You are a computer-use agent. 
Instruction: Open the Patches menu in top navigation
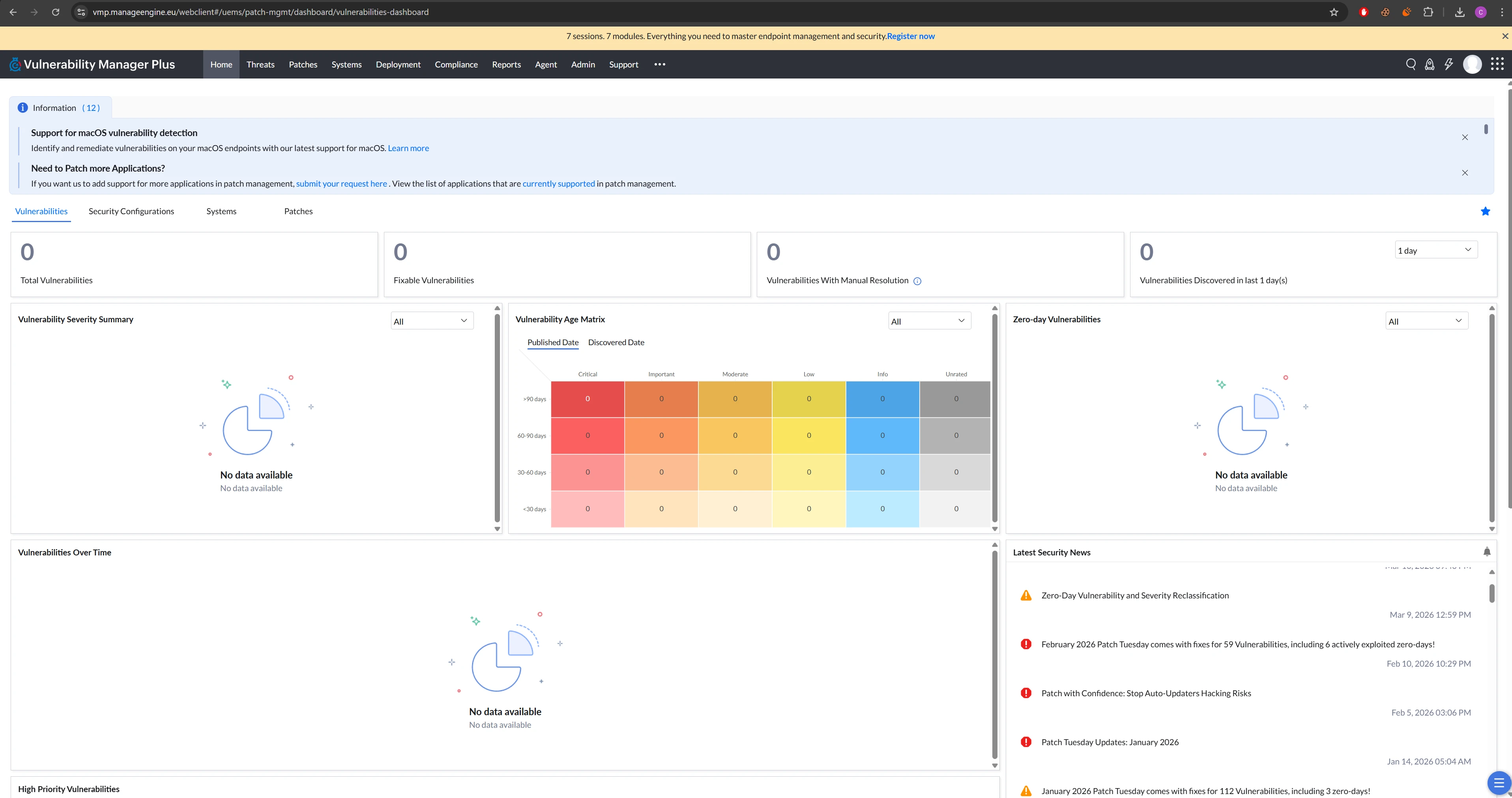[x=303, y=65]
